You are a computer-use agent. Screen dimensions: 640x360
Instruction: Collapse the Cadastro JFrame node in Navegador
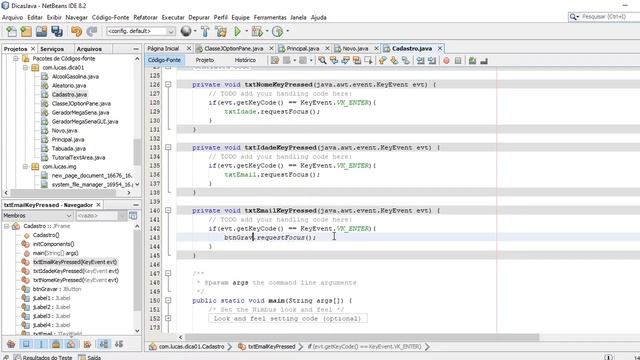[7, 226]
